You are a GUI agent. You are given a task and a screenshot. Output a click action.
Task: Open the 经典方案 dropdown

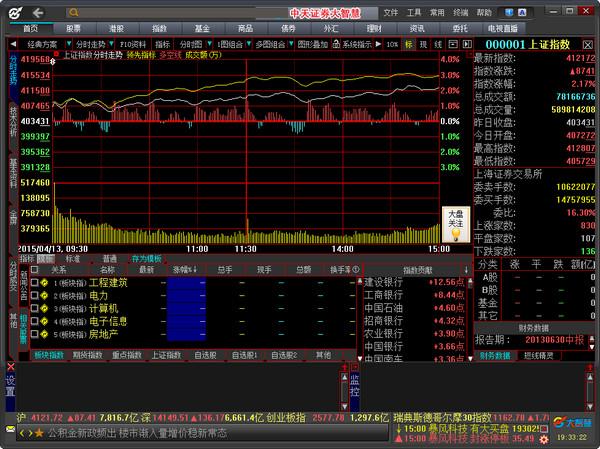pos(46,45)
